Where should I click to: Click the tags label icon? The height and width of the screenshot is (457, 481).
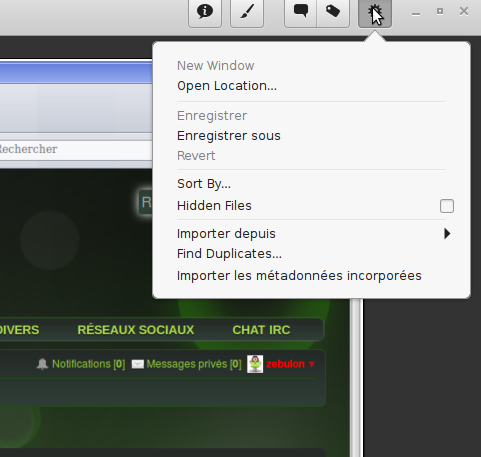pyautogui.click(x=333, y=12)
